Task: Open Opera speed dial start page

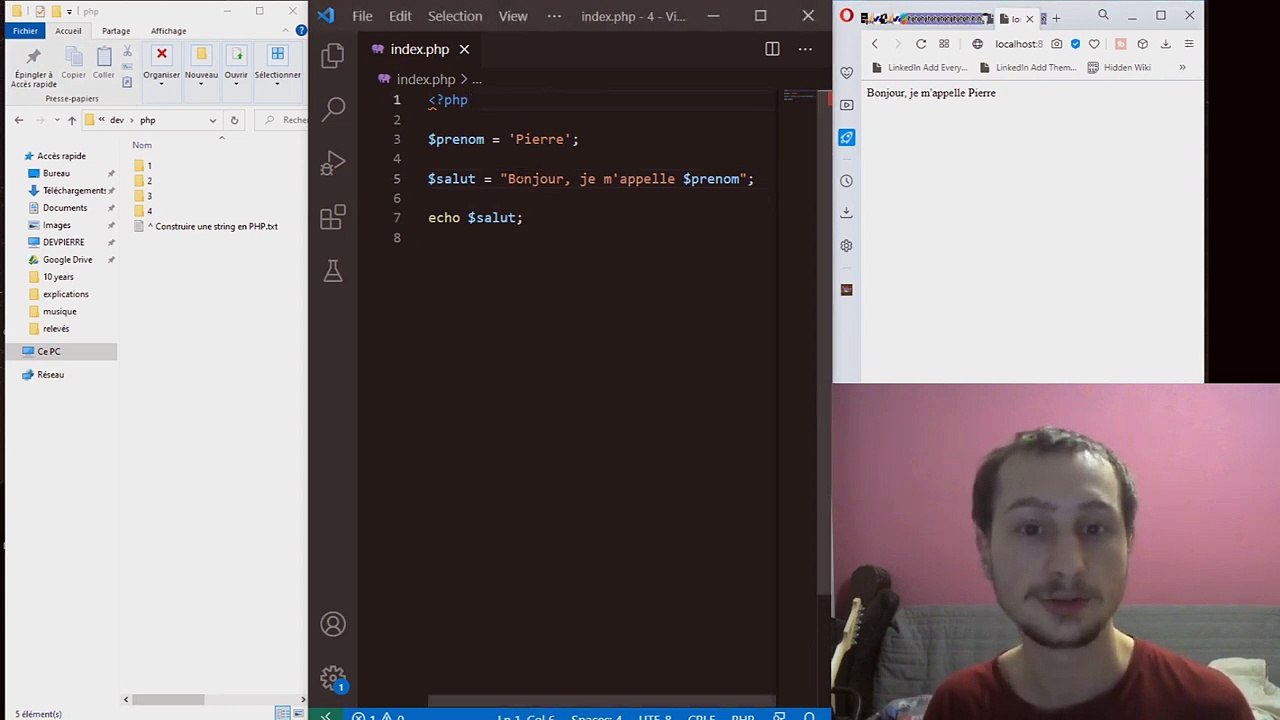Action: (x=944, y=44)
